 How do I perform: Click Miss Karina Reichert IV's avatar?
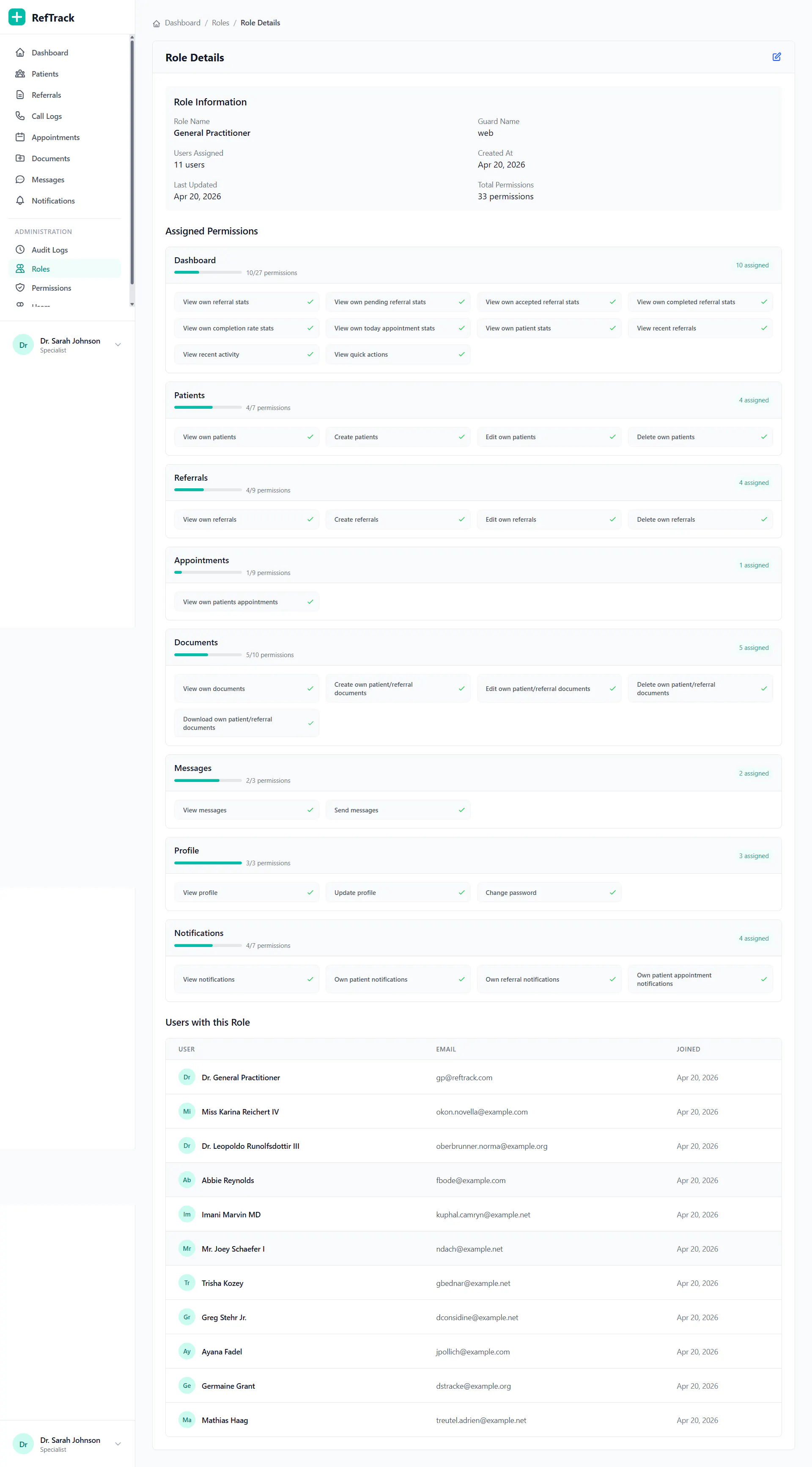pyautogui.click(x=187, y=1111)
